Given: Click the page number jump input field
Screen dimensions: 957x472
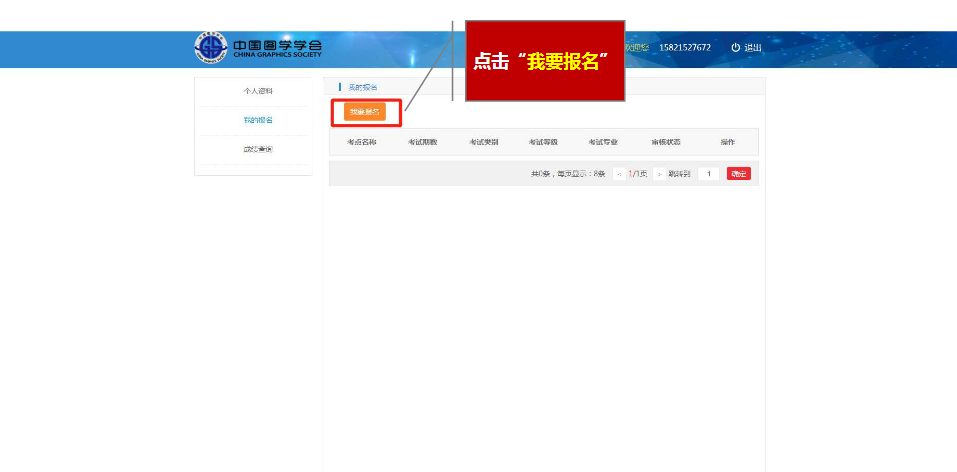Looking at the screenshot, I should (x=709, y=174).
